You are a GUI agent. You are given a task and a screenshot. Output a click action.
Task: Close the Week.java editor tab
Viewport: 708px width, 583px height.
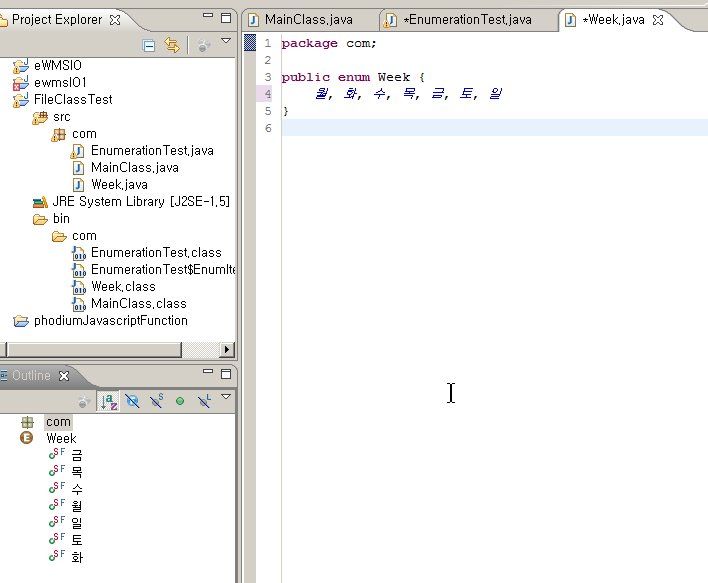[658, 20]
